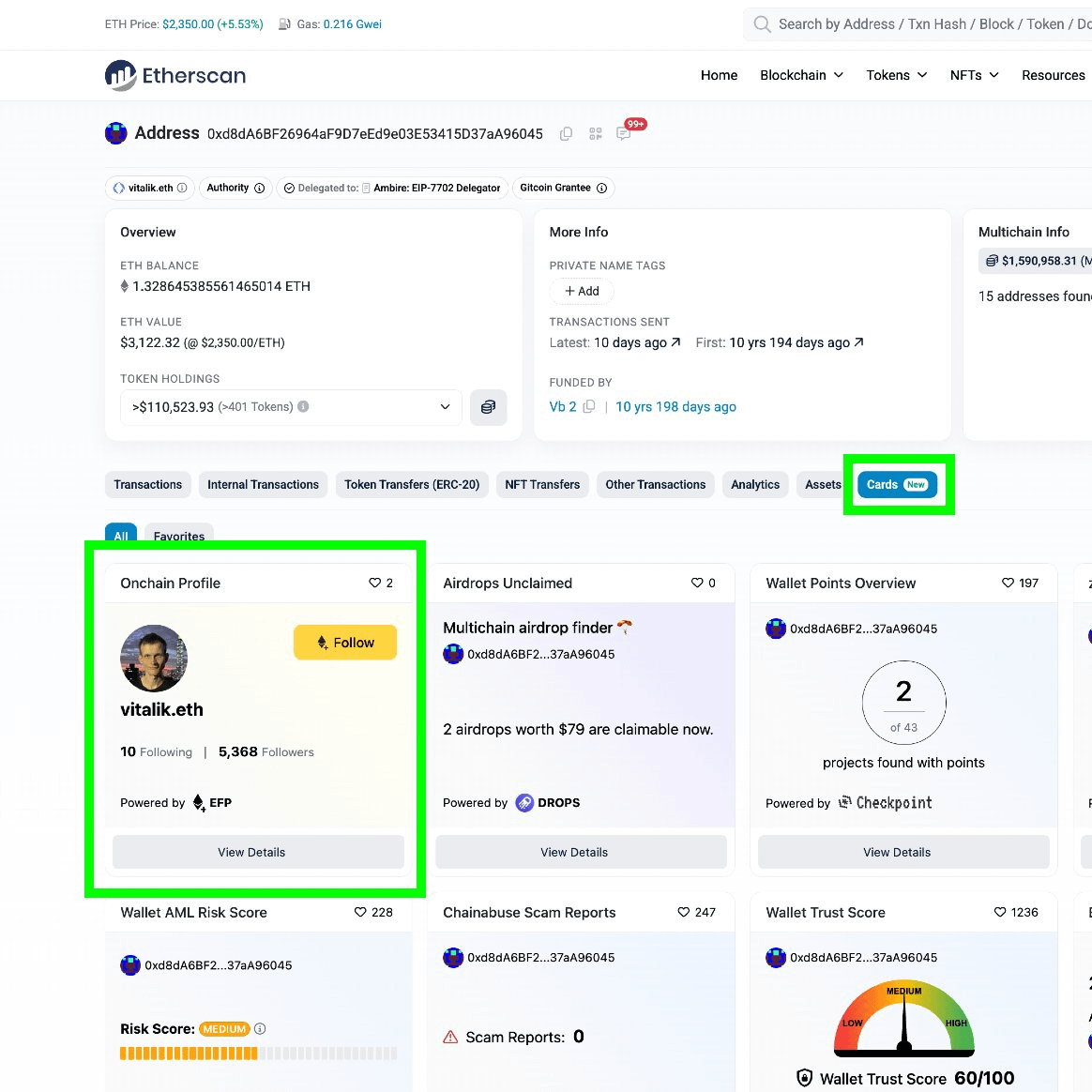Click the Ambire: EIP-7702 Delegator link
Image resolution: width=1092 pixels, height=1092 pixels.
436,188
